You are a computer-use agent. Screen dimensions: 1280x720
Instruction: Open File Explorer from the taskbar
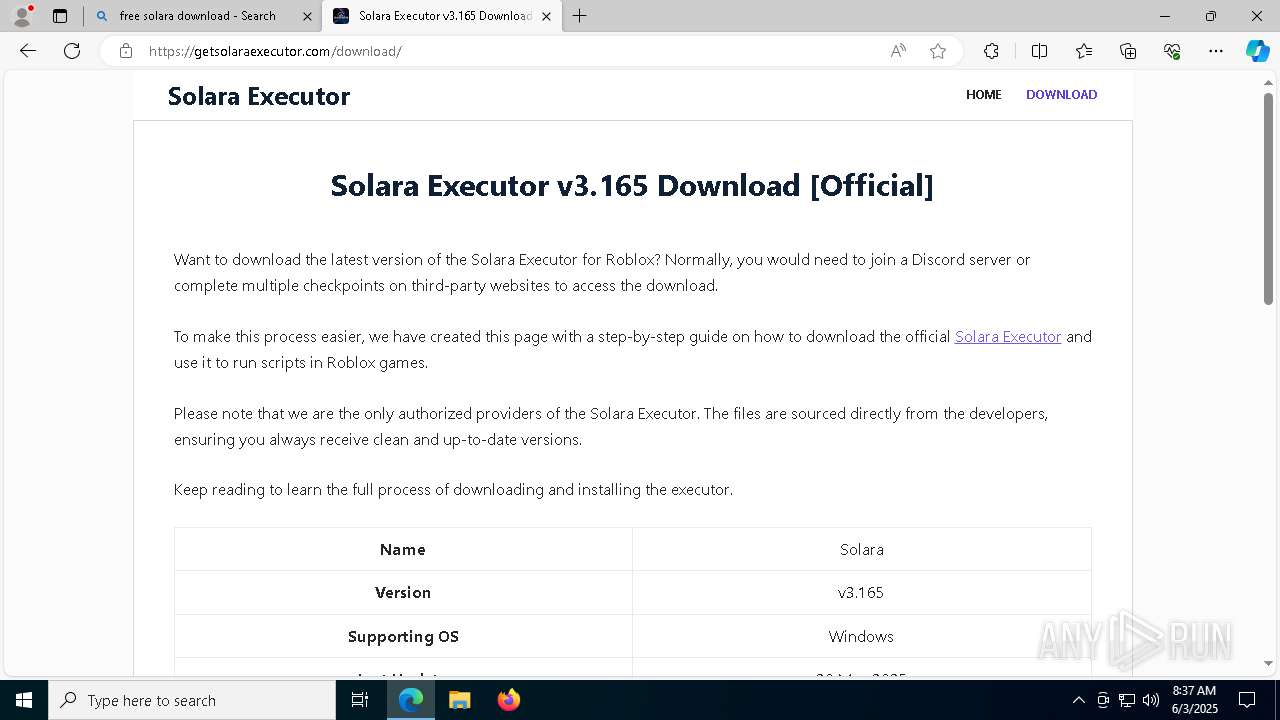click(460, 700)
